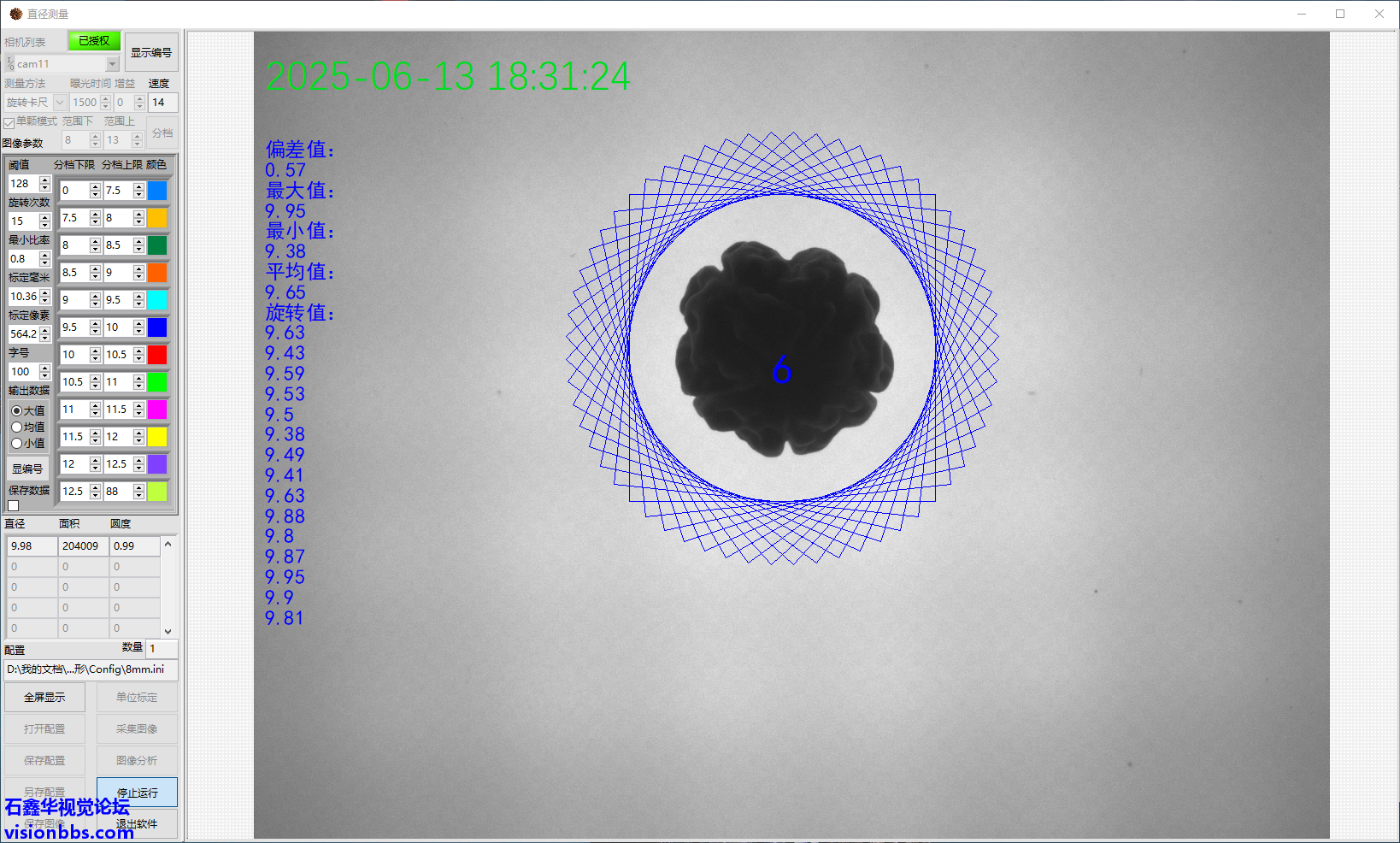1400x843 pixels.
Task: Open full screen with 全屏显示
Action: click(44, 697)
